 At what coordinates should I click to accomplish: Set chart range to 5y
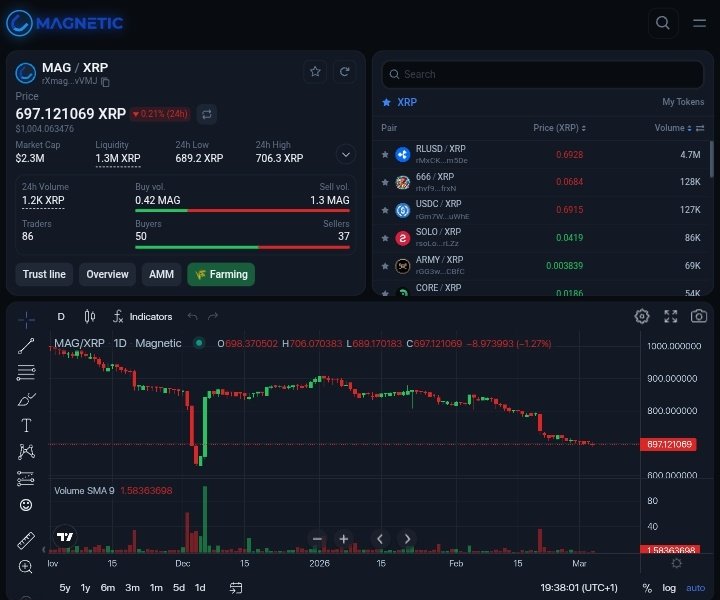(65, 588)
